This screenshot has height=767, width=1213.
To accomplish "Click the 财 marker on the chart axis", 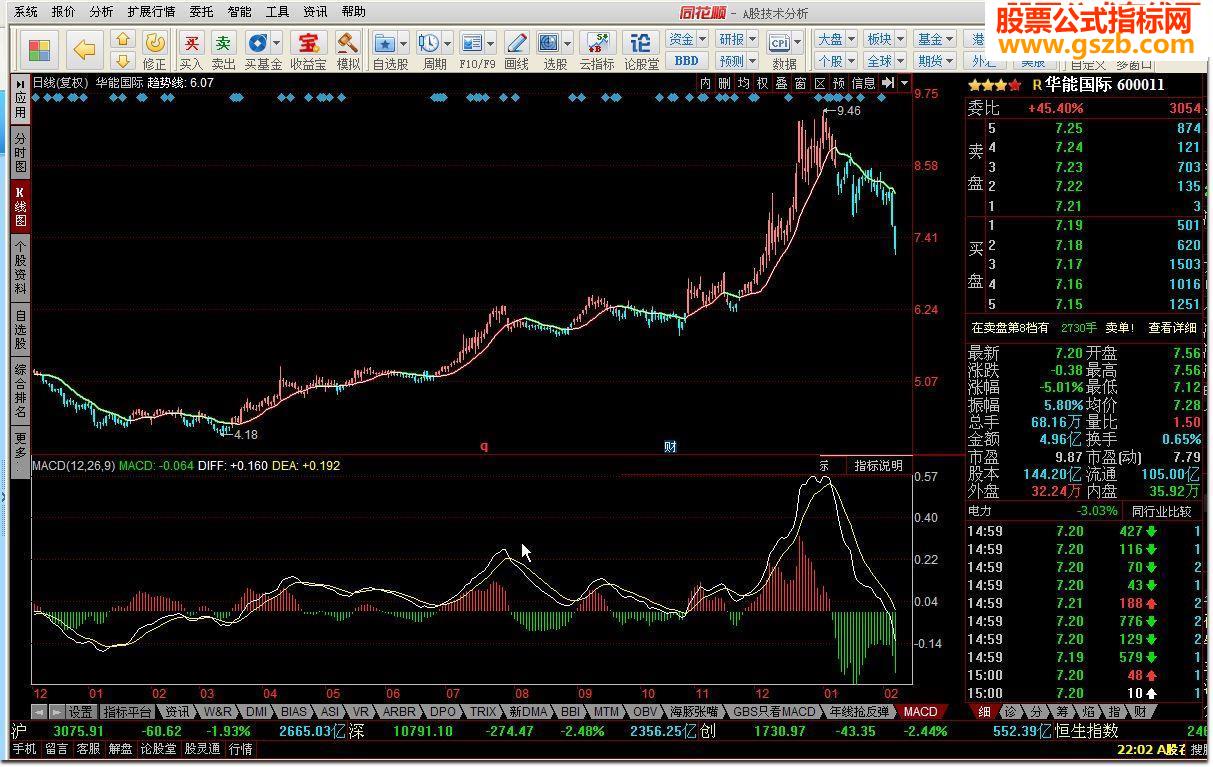I will (671, 447).
